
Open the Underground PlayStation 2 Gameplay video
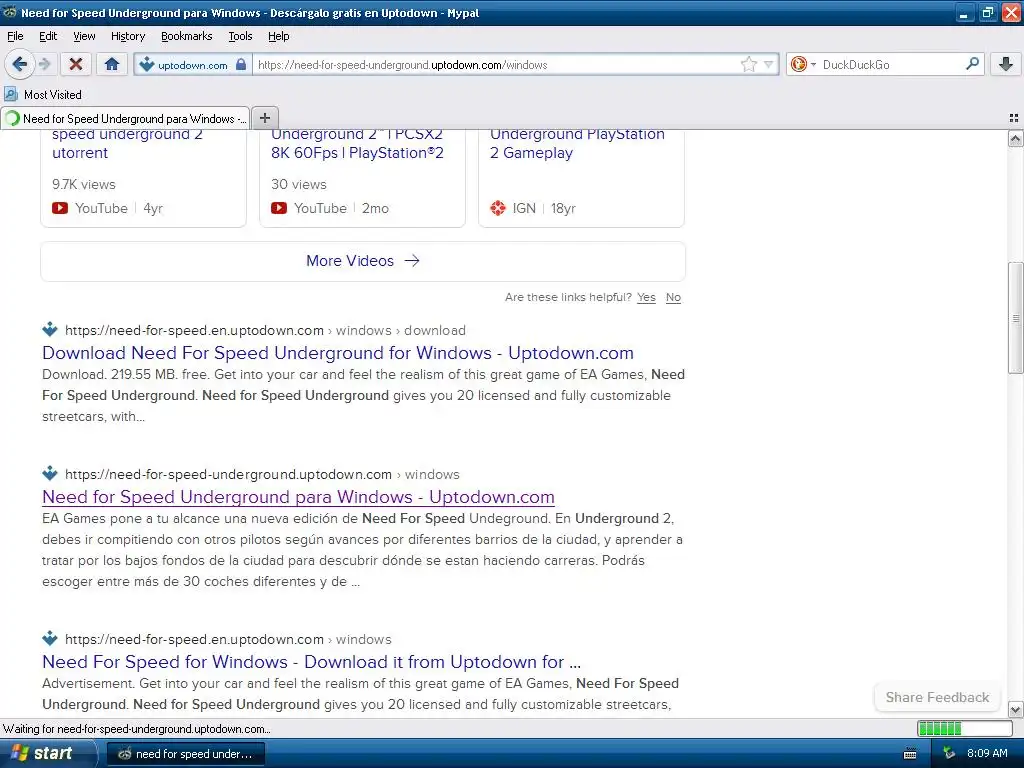(x=577, y=144)
